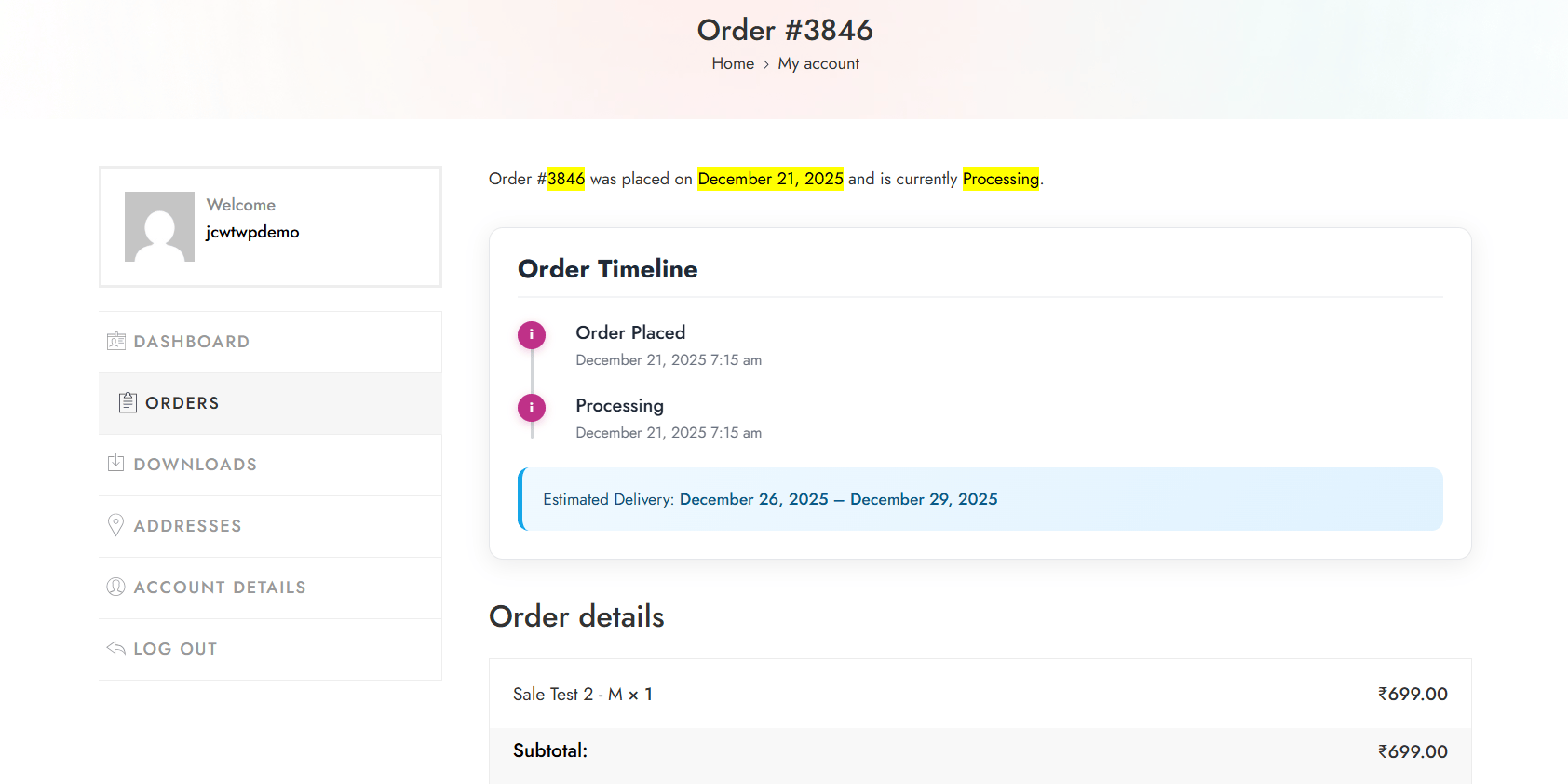Open the Dashboard menu item
This screenshot has width=1568, height=784.
[192, 342]
